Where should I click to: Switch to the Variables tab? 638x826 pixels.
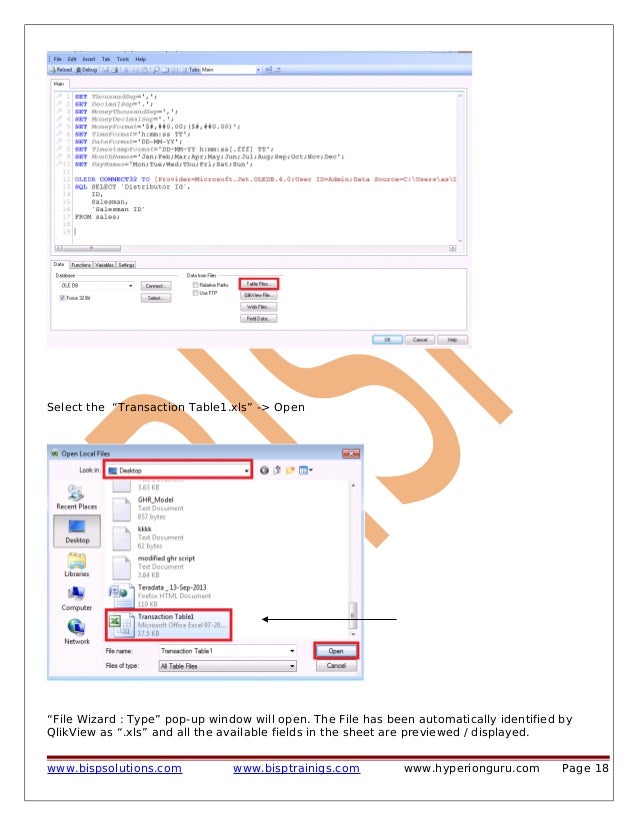click(104, 265)
